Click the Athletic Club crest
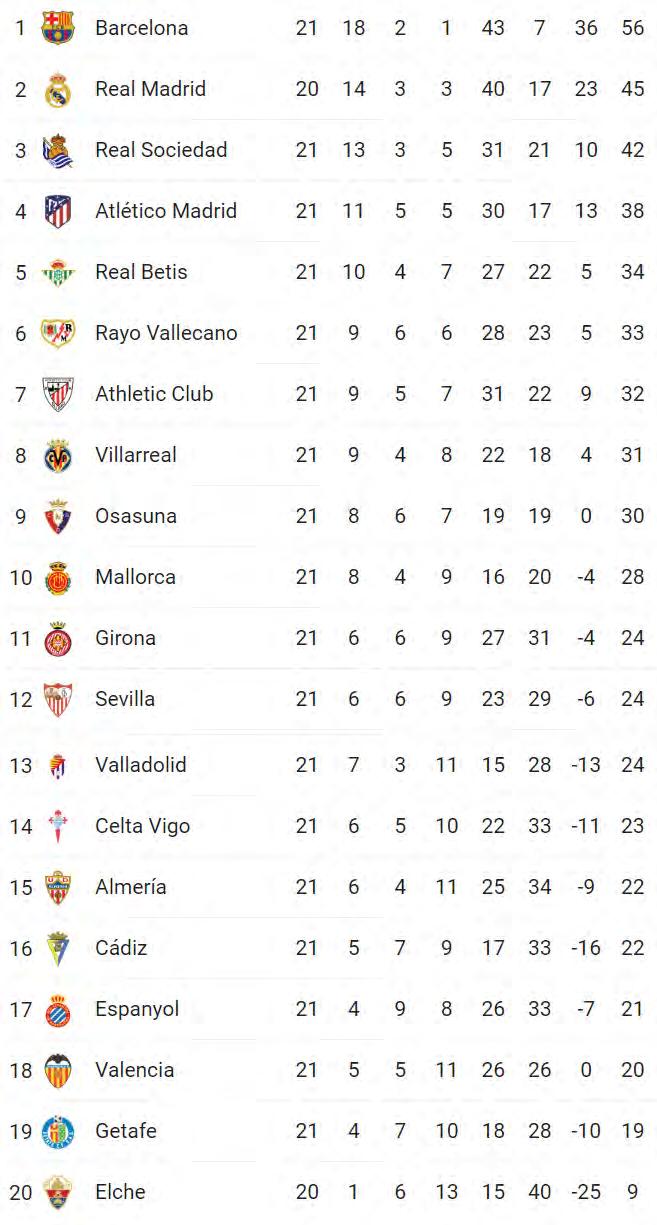Viewport: 657px width, 1225px height. point(58,394)
